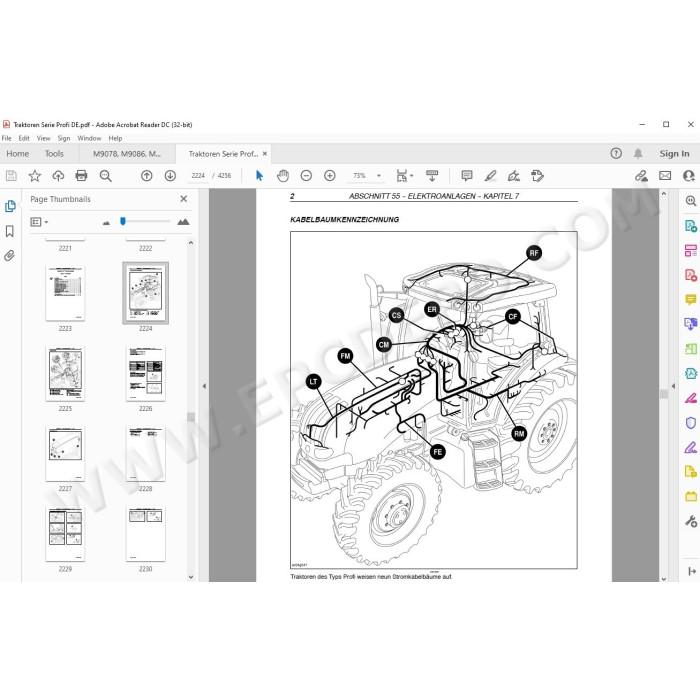The image size is (700, 700).
Task: Click the thumbnail size slider handle
Action: coord(123,221)
